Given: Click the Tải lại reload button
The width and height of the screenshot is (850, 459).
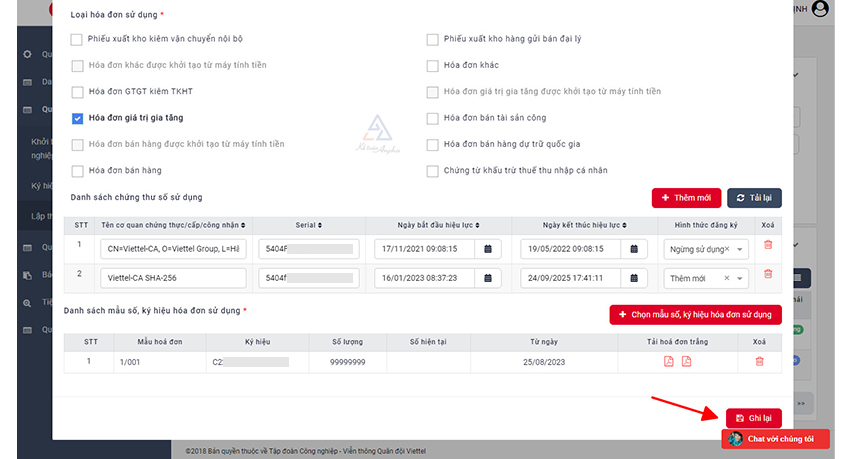Looking at the screenshot, I should (754, 198).
